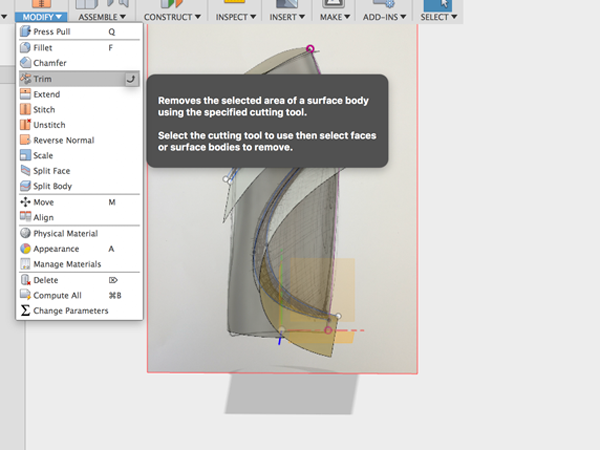
Task: Click the magenta point at blade top
Action: pos(310,49)
